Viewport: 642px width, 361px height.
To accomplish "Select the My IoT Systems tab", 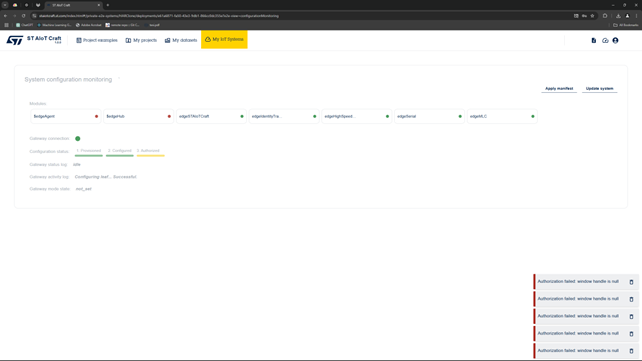I will (x=224, y=39).
